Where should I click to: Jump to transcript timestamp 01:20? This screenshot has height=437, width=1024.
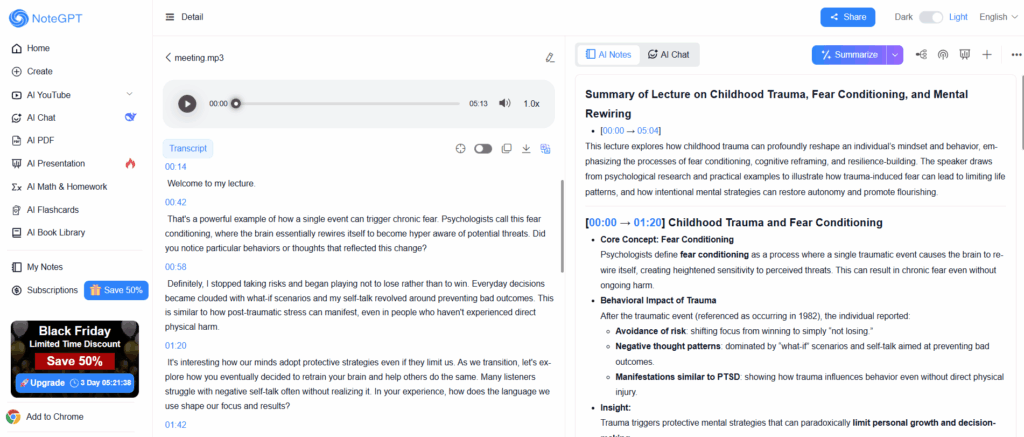176,346
